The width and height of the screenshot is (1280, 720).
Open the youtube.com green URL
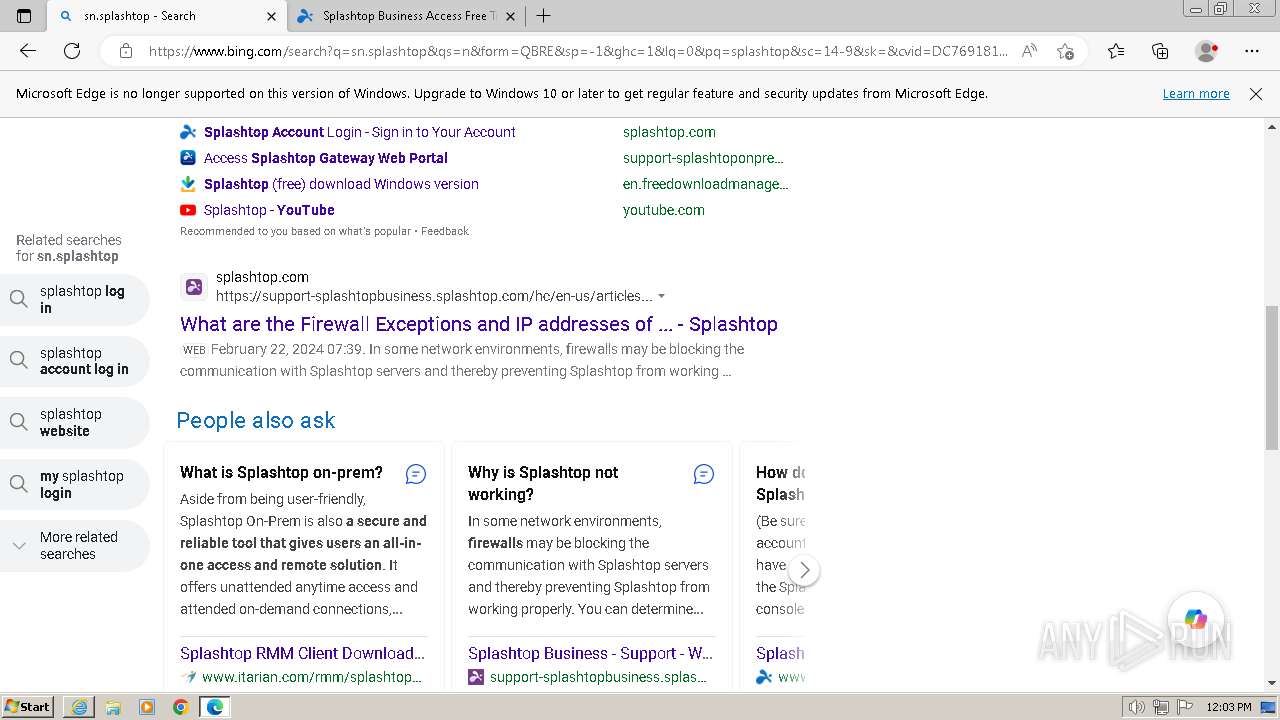[664, 210]
